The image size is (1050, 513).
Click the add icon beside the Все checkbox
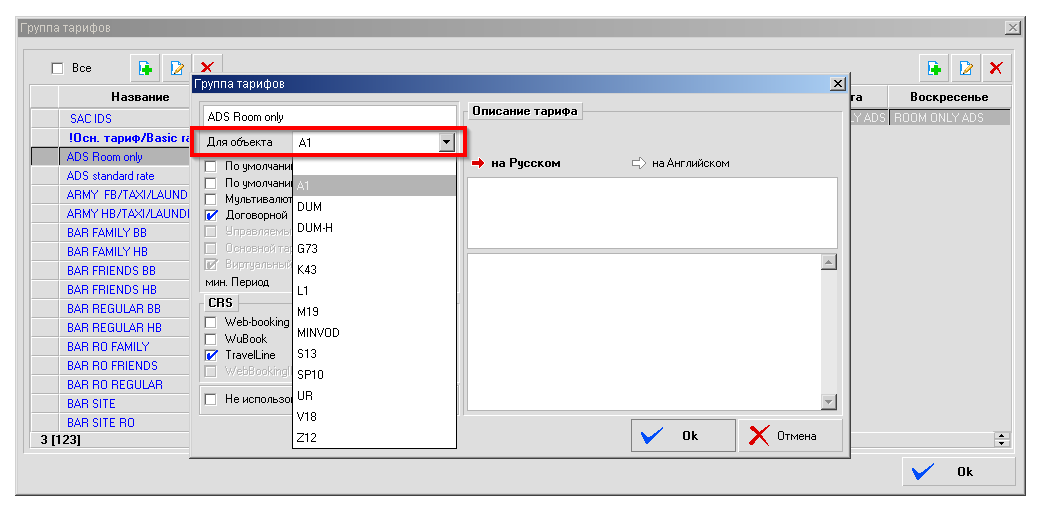pos(146,68)
